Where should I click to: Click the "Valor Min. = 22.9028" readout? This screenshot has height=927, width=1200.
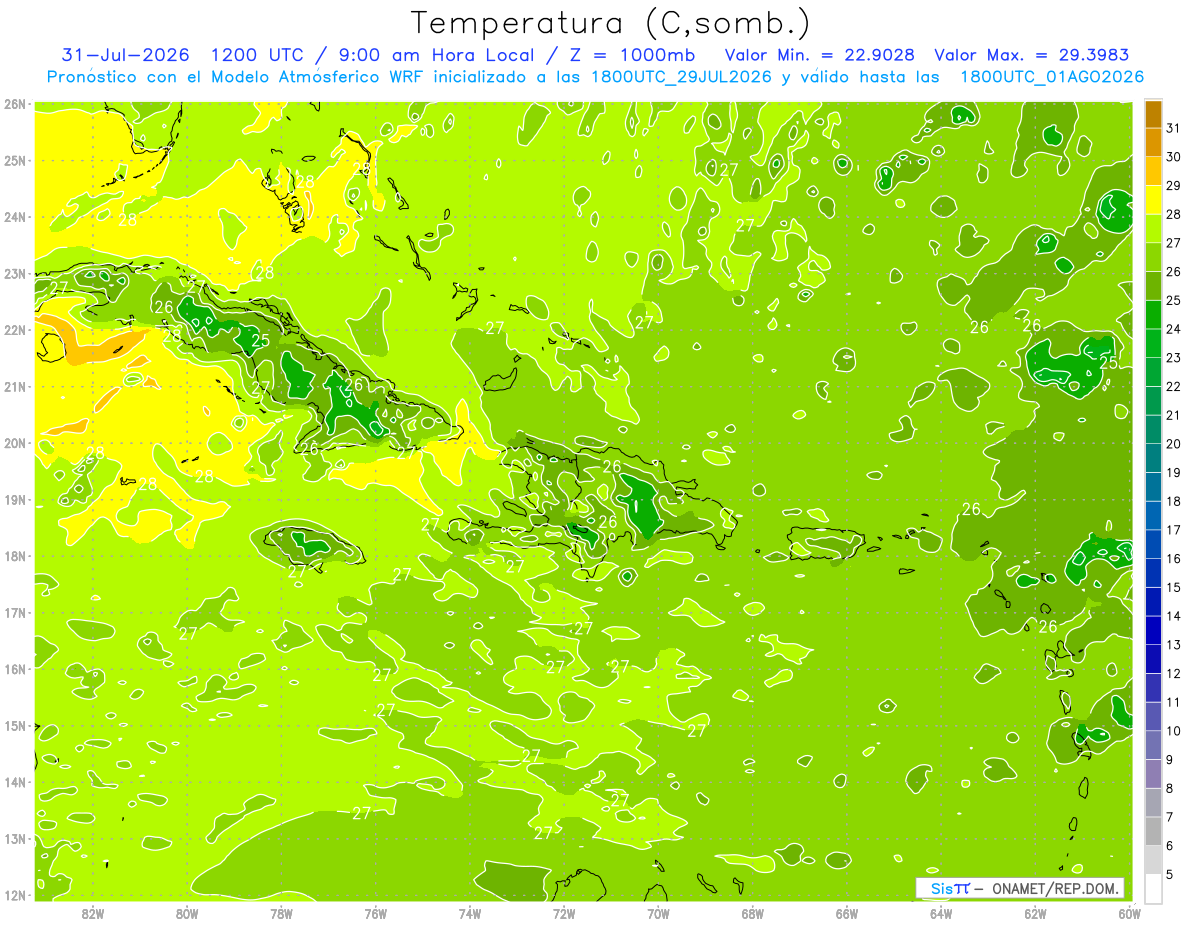click(819, 54)
